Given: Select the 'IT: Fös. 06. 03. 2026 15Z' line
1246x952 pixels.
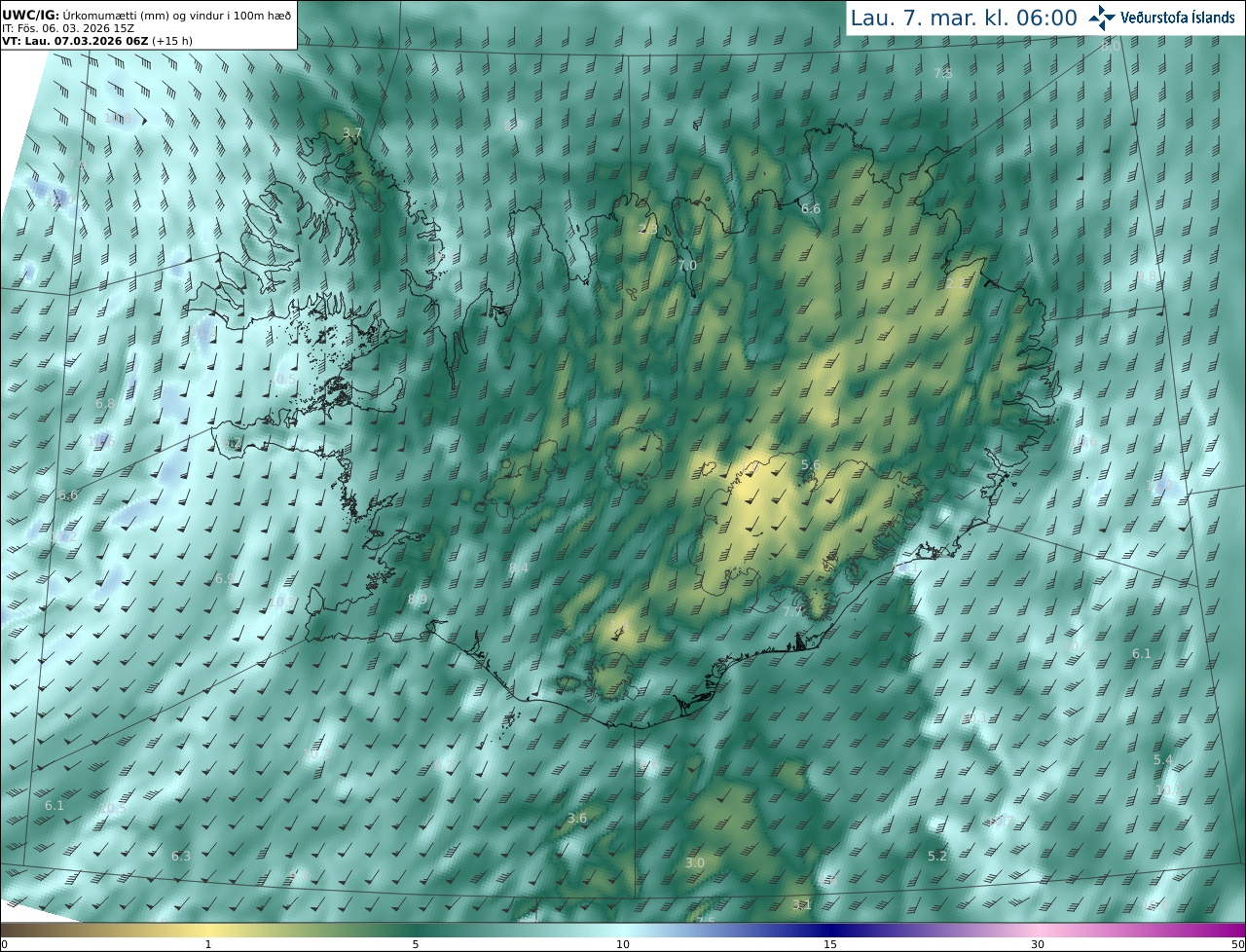Looking at the screenshot, I should [67, 27].
